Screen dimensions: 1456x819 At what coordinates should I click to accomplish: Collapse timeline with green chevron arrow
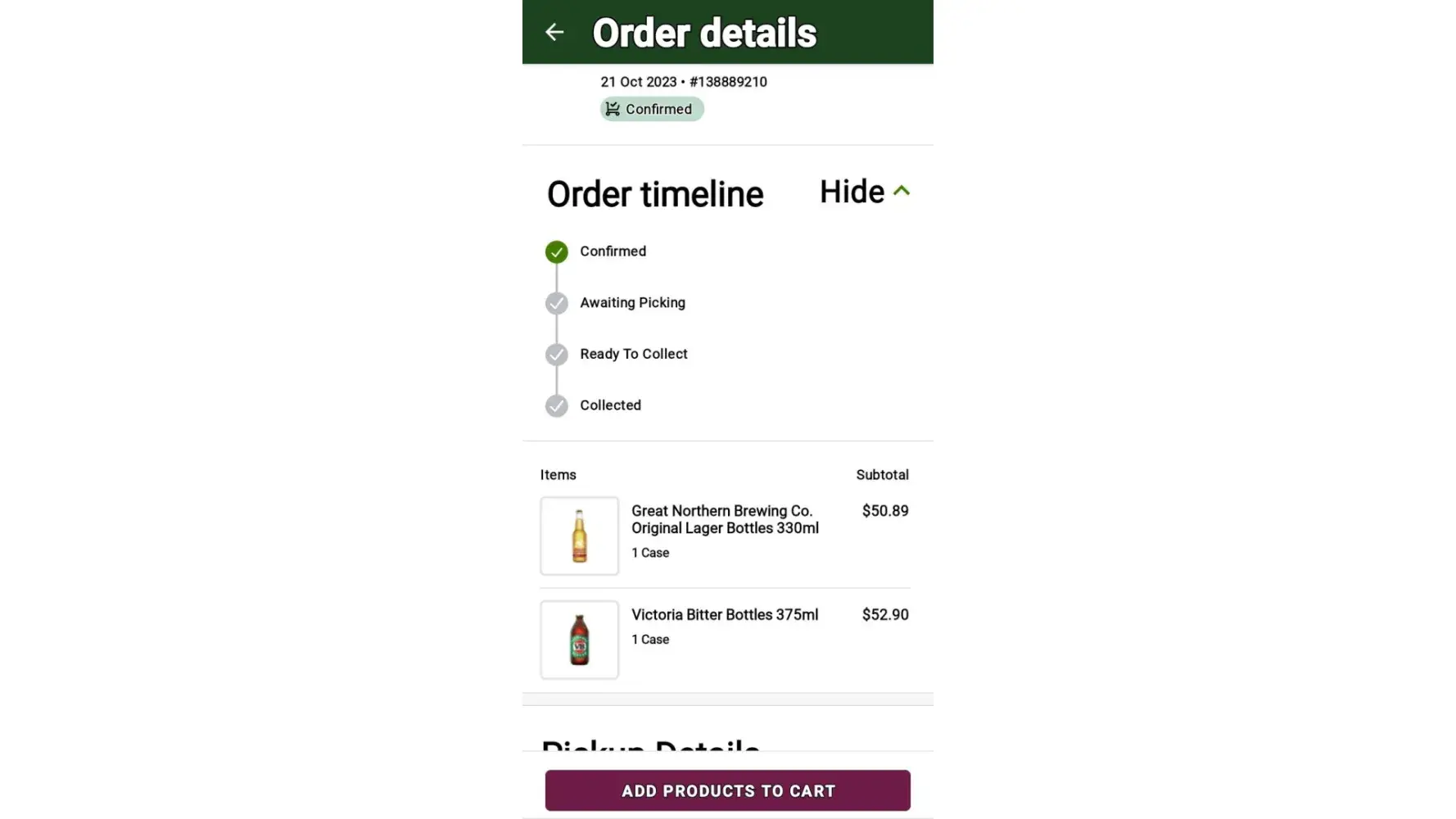902,191
